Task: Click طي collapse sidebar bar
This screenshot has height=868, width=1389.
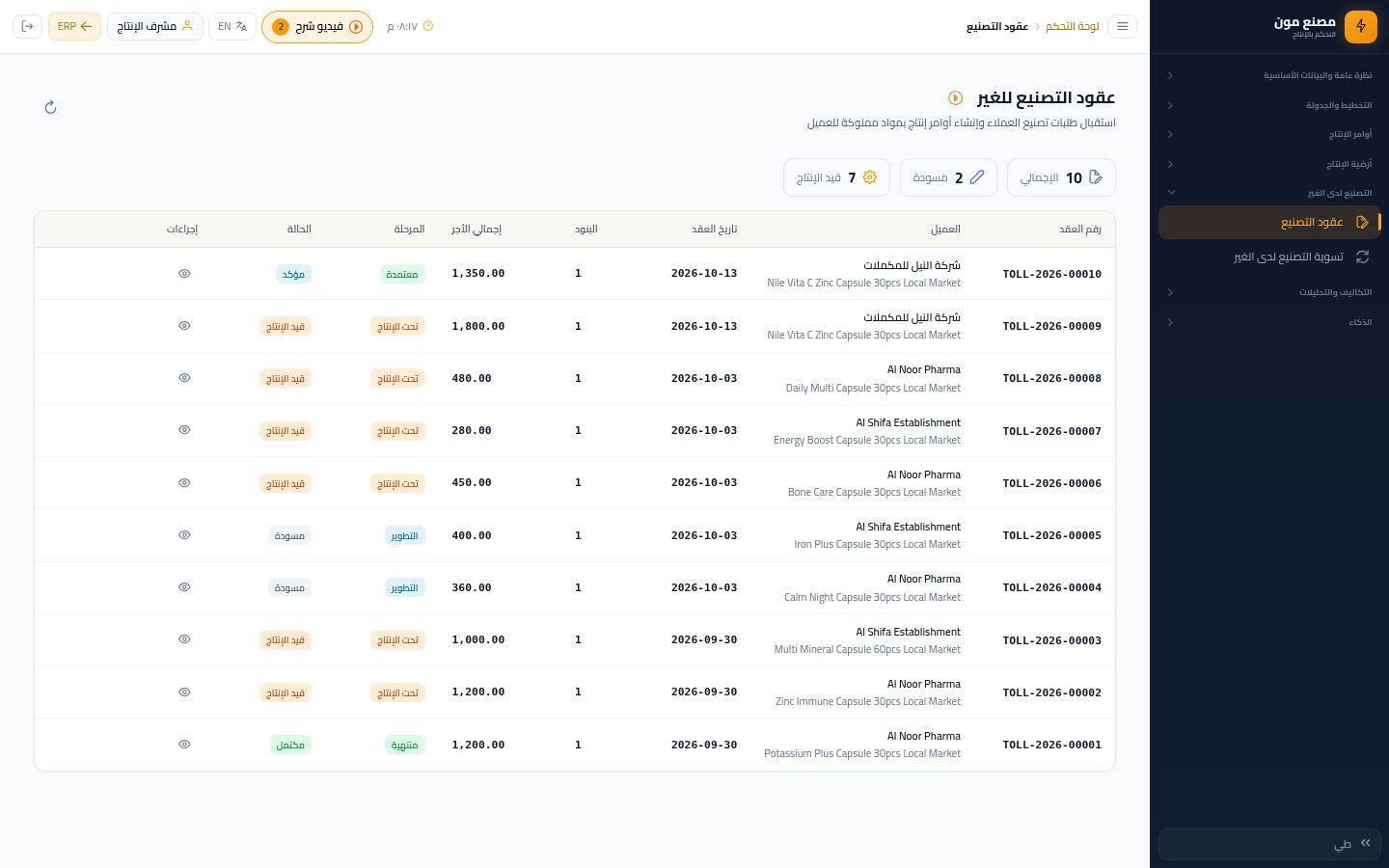Action: (x=1269, y=844)
